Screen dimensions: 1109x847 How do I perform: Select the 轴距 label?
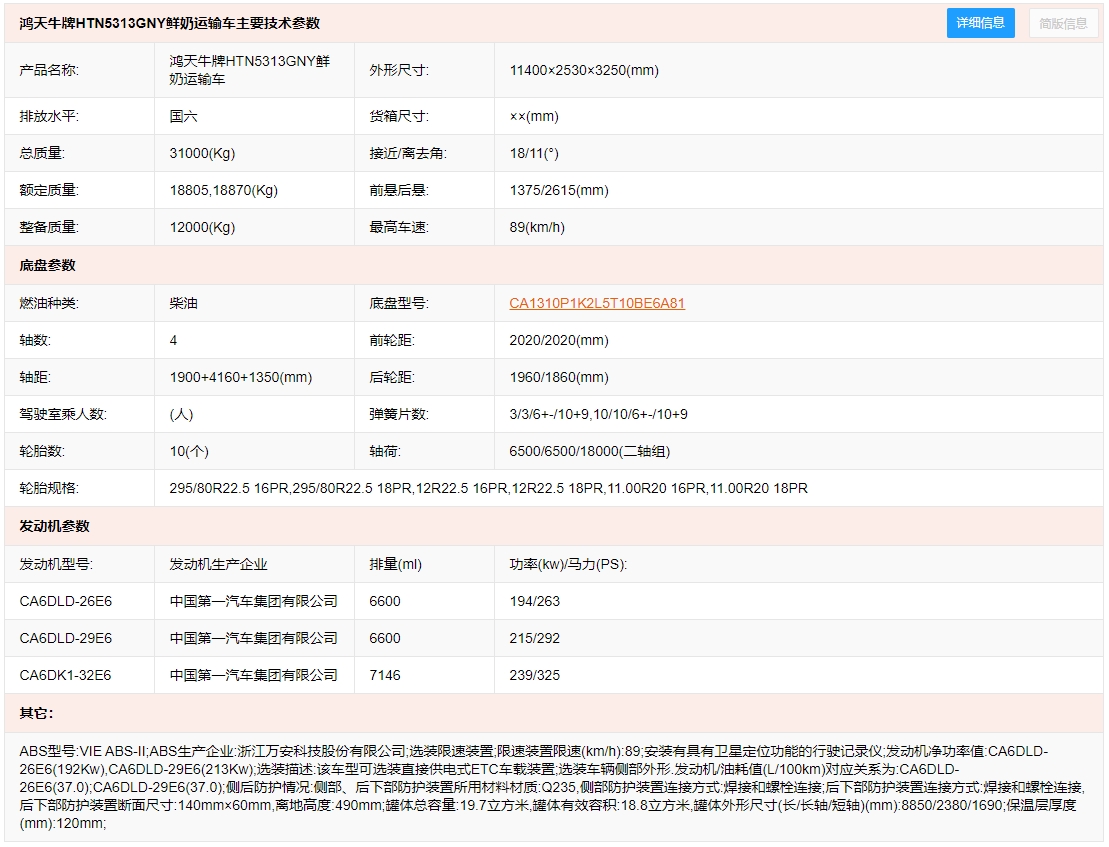tap(35, 378)
